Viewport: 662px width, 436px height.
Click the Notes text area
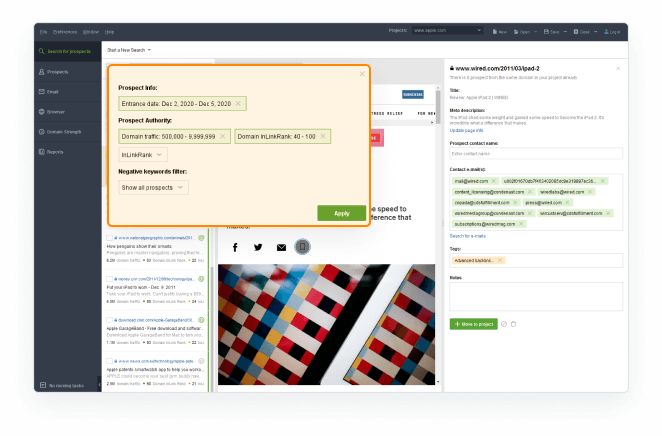point(536,296)
